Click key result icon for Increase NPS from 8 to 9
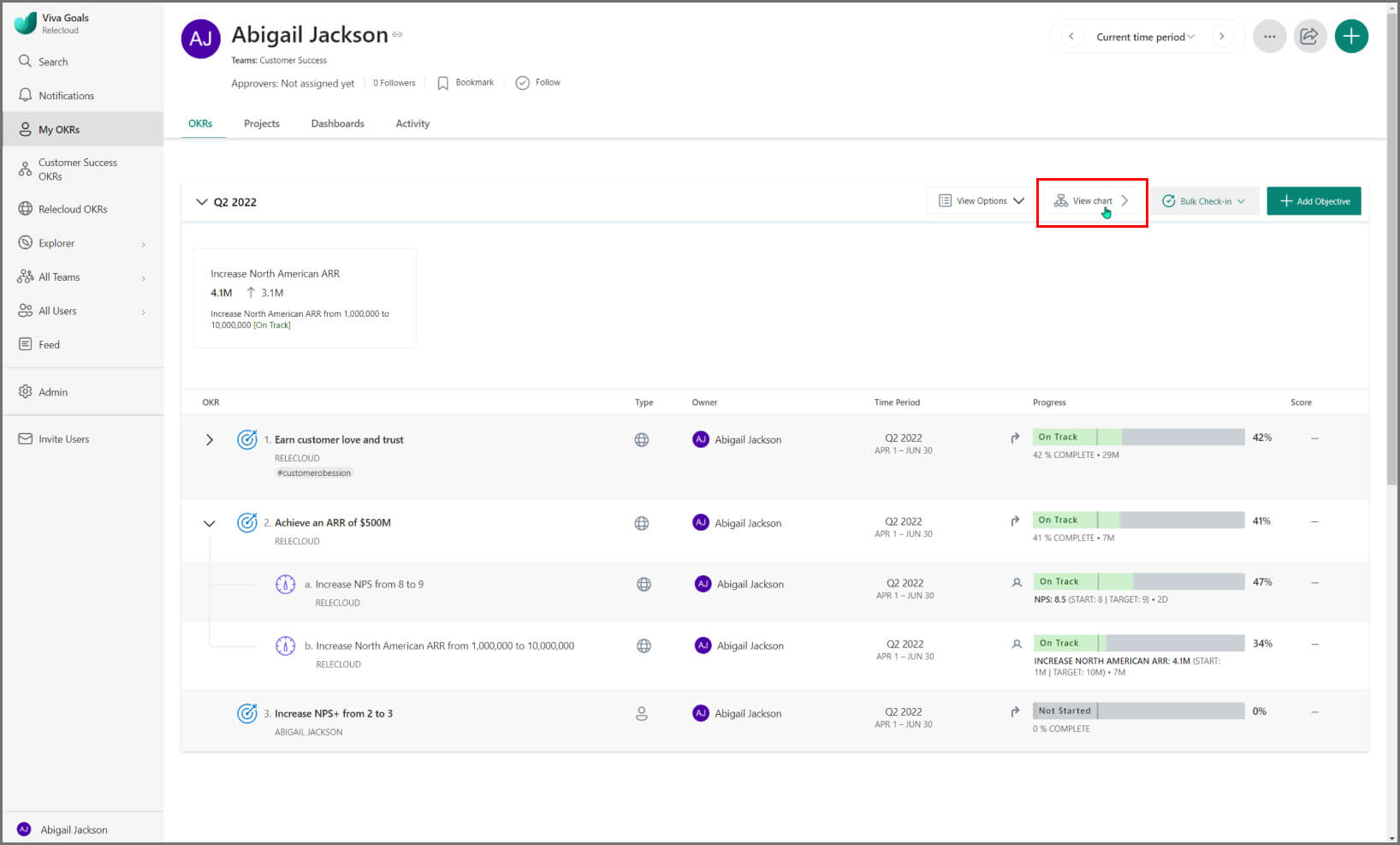 (285, 585)
